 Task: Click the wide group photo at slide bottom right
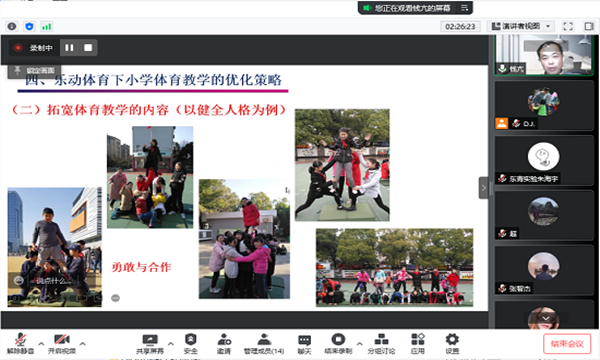(x=395, y=267)
